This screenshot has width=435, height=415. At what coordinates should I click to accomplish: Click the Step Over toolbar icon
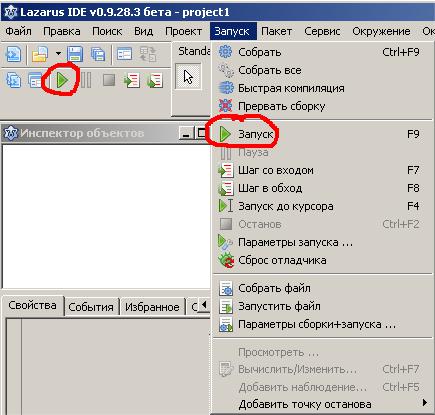154,80
